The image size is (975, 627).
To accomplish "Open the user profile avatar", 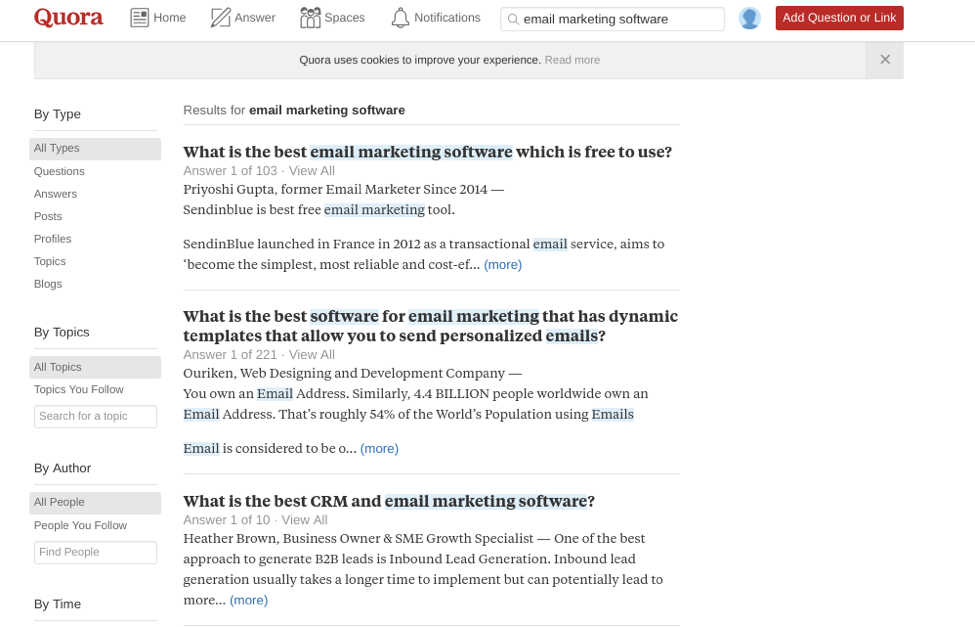I will 749,19.
